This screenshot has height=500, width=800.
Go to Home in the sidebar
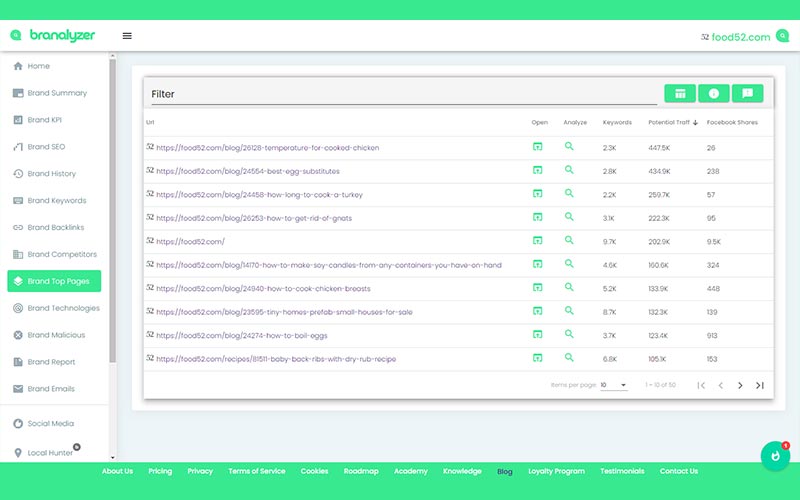click(x=31, y=66)
